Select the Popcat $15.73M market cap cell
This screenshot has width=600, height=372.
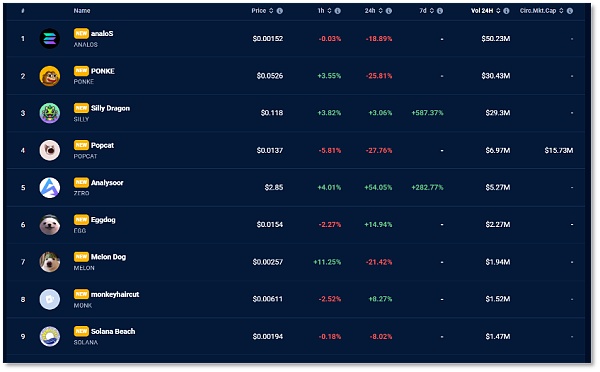tap(559, 150)
